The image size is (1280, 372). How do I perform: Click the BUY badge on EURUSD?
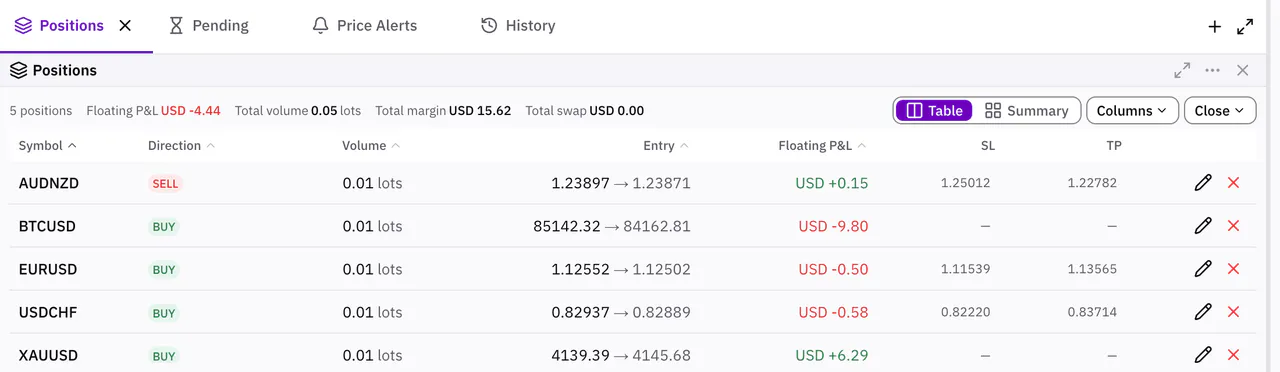click(x=164, y=270)
